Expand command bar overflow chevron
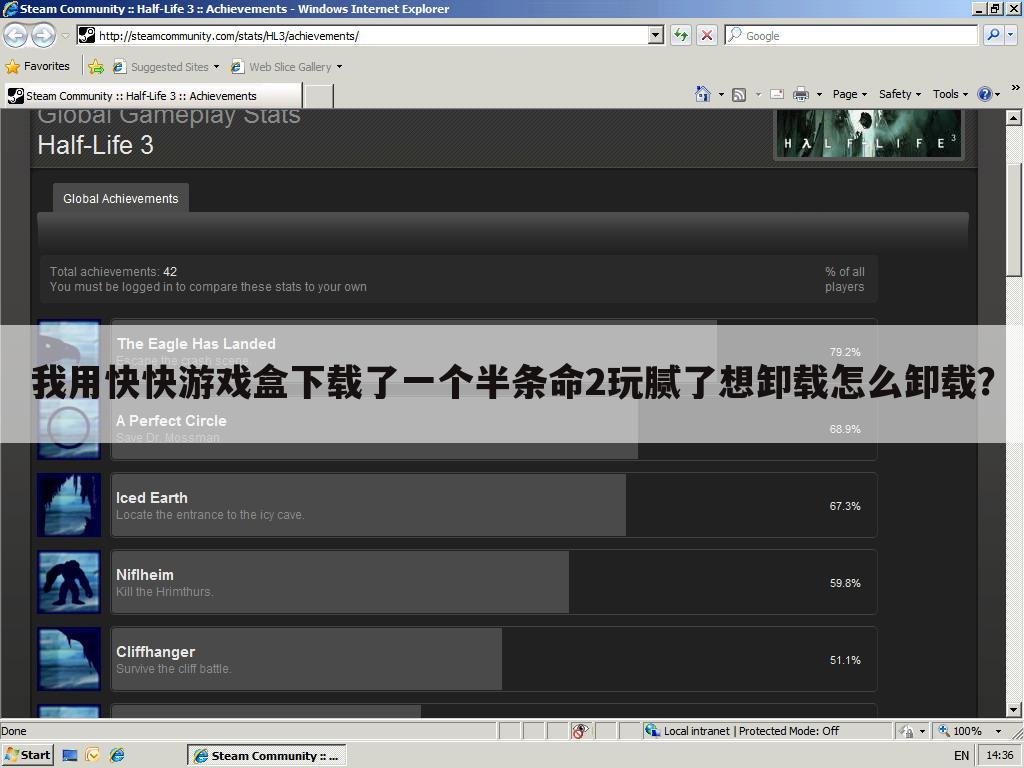The image size is (1024, 768). tap(1016, 88)
